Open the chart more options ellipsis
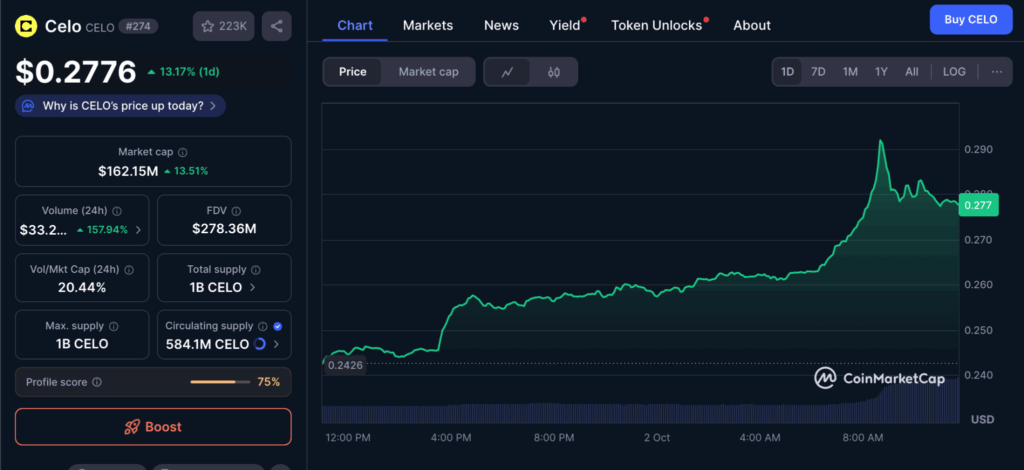The image size is (1024, 470). pyautogui.click(x=996, y=72)
